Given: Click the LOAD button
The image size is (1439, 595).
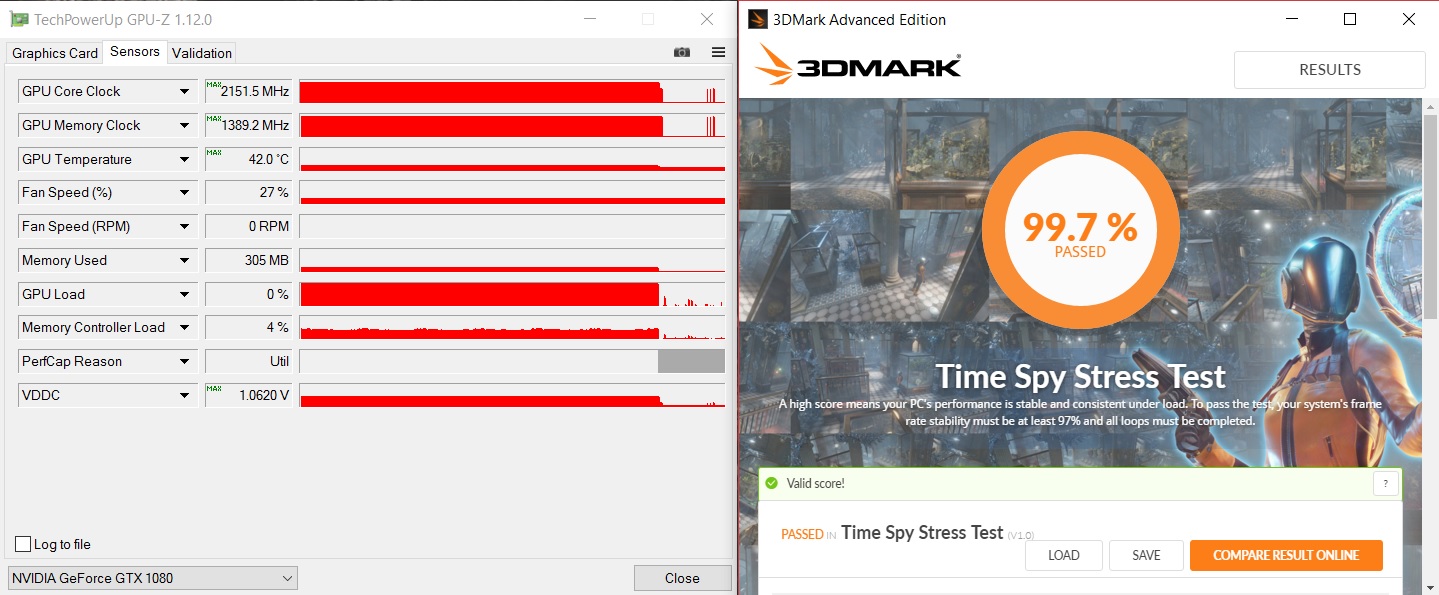Looking at the screenshot, I should (1063, 555).
